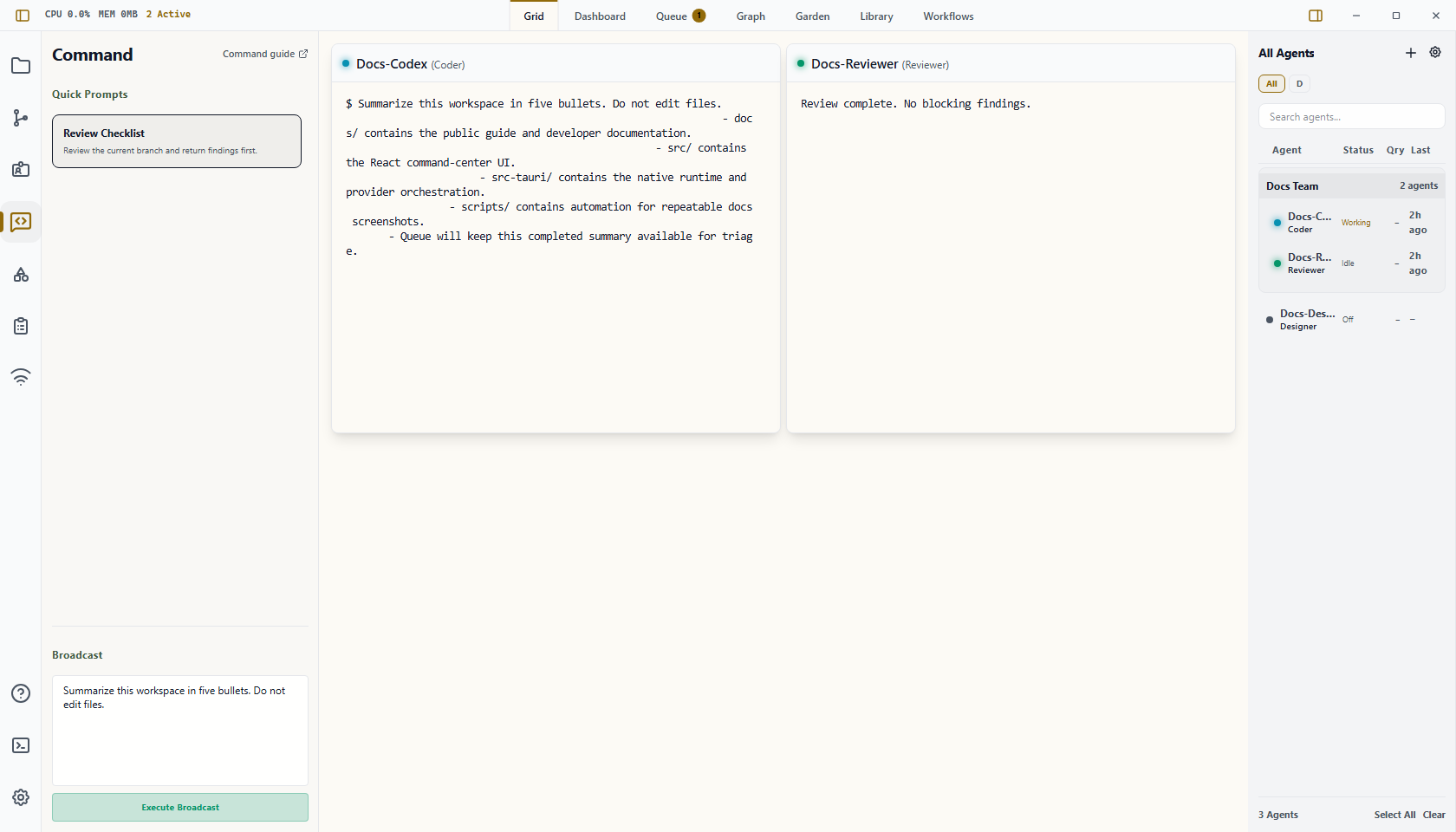The image size is (1456, 832).
Task: Select the D filter chip
Action: (x=1299, y=84)
